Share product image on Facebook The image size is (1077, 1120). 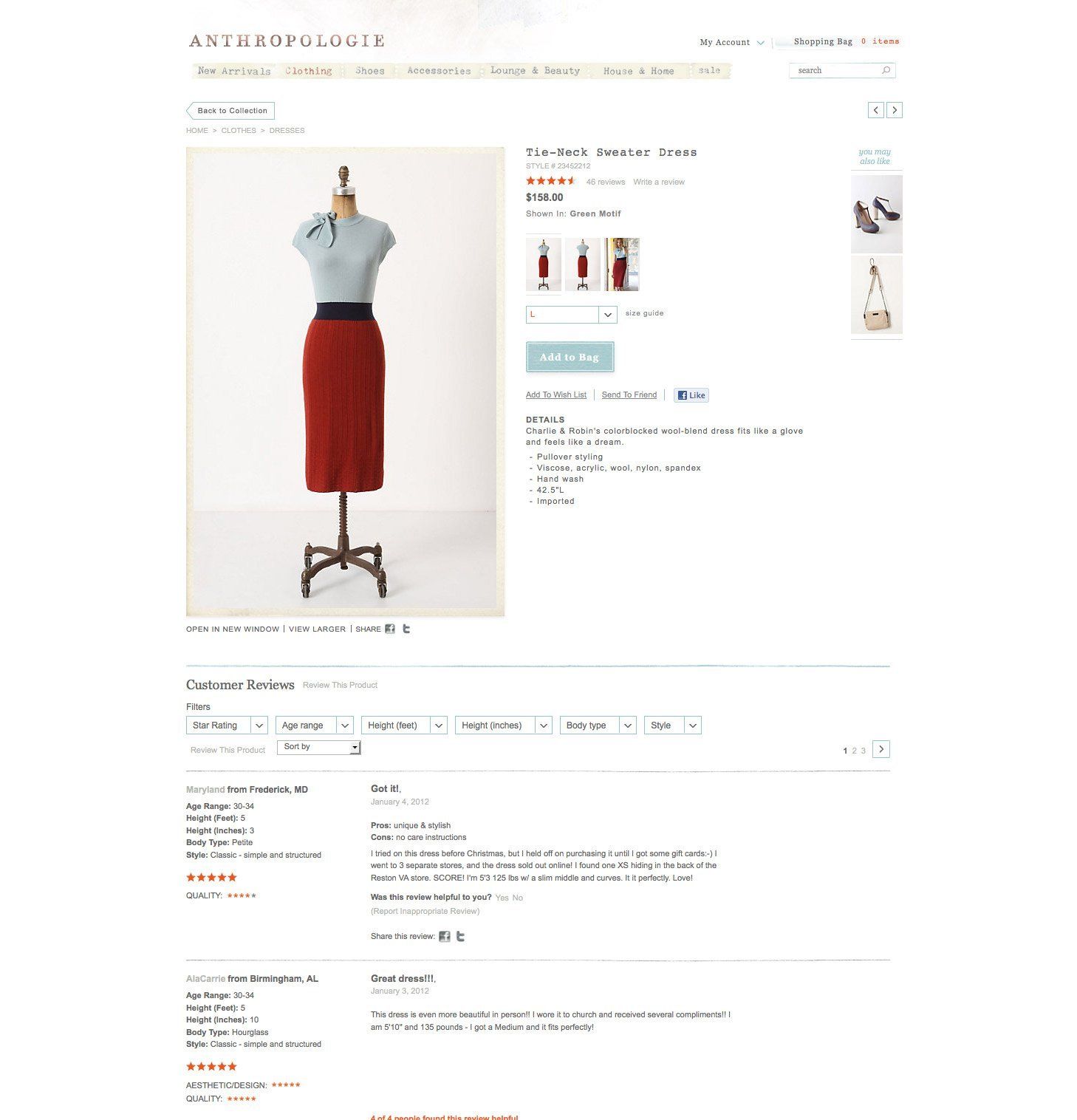390,629
